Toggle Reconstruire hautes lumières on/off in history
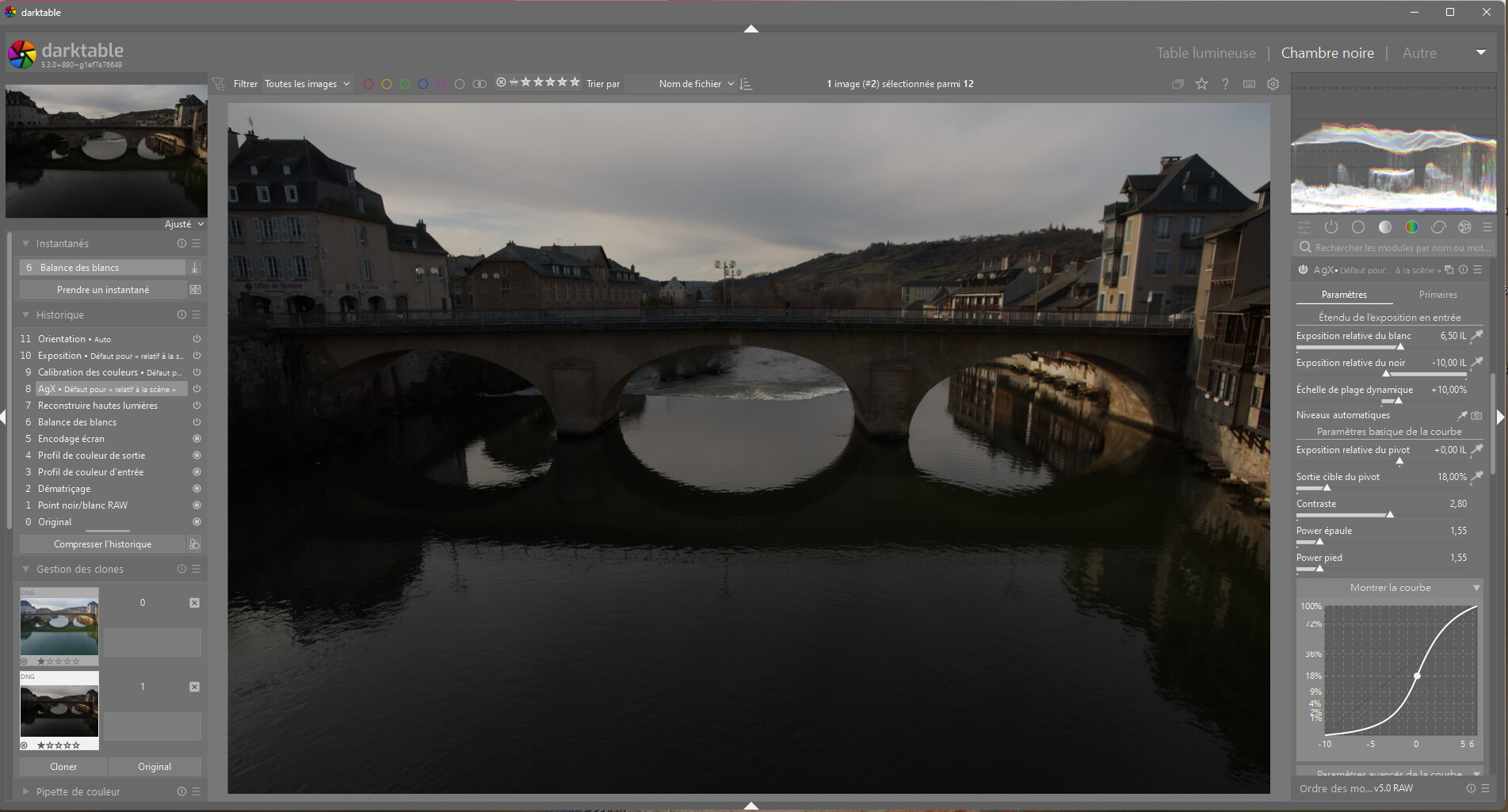 (x=197, y=406)
